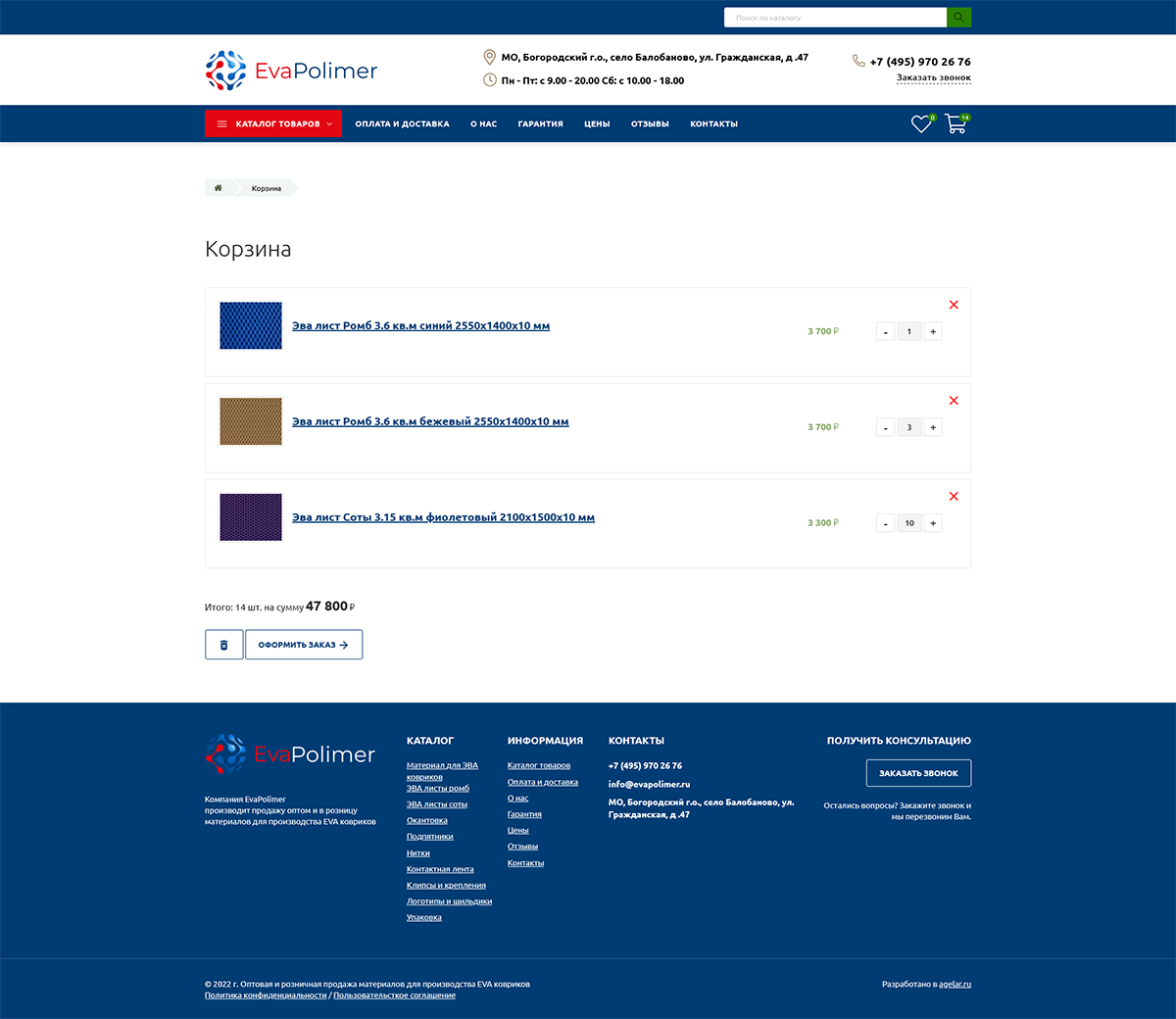Open the wishlist heart icon
The height and width of the screenshot is (1019, 1176).
921,124
